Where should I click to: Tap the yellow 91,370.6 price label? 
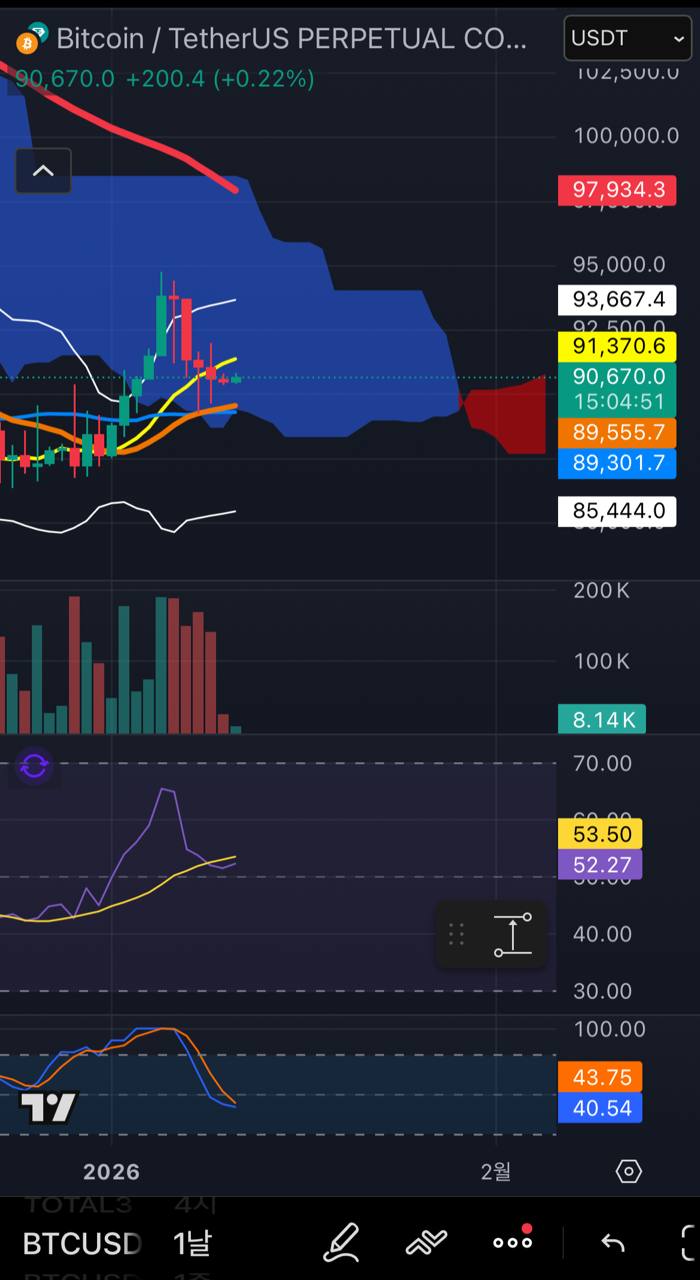pyautogui.click(x=616, y=346)
